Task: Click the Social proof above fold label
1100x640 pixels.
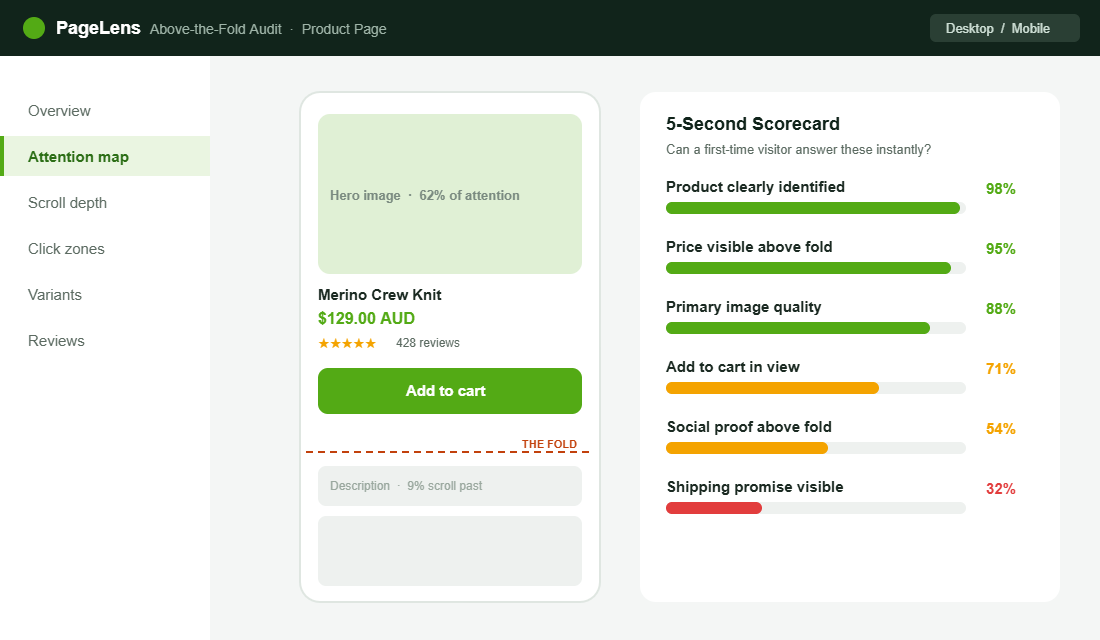Action: [749, 427]
